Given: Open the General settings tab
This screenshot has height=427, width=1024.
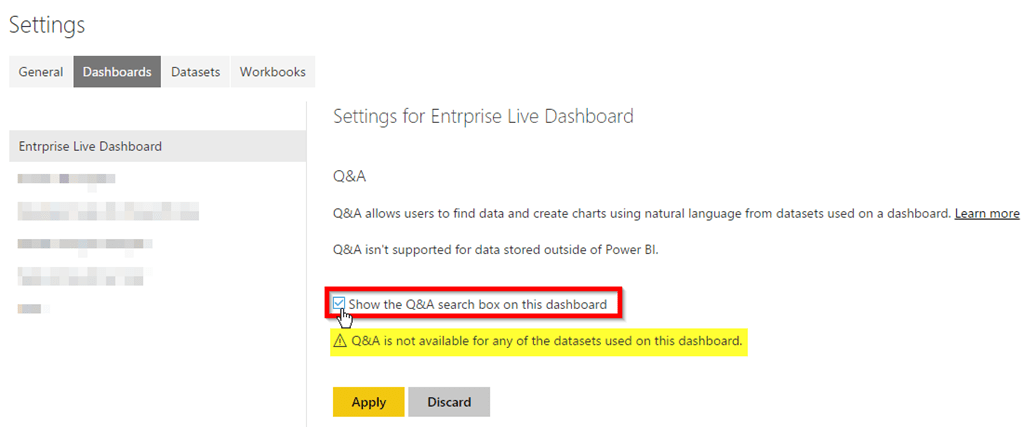Looking at the screenshot, I should tap(41, 72).
